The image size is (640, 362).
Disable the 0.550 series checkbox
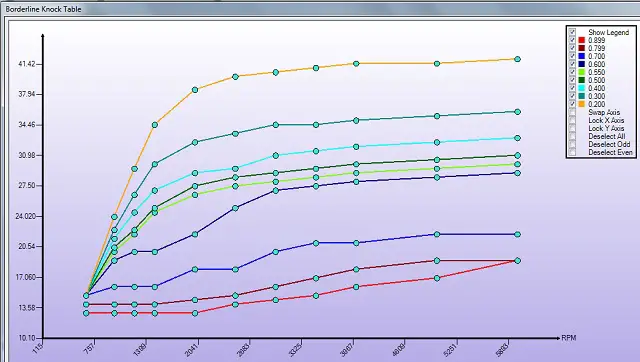572,72
